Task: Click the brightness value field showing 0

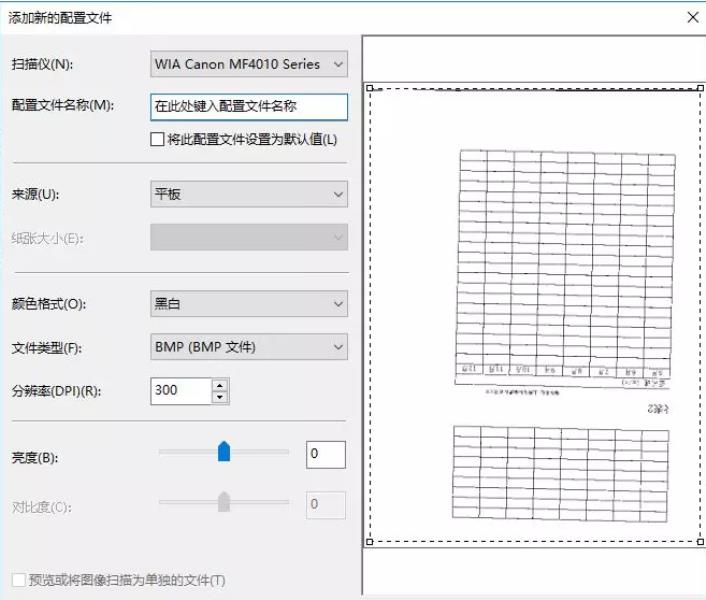Action: (x=326, y=455)
